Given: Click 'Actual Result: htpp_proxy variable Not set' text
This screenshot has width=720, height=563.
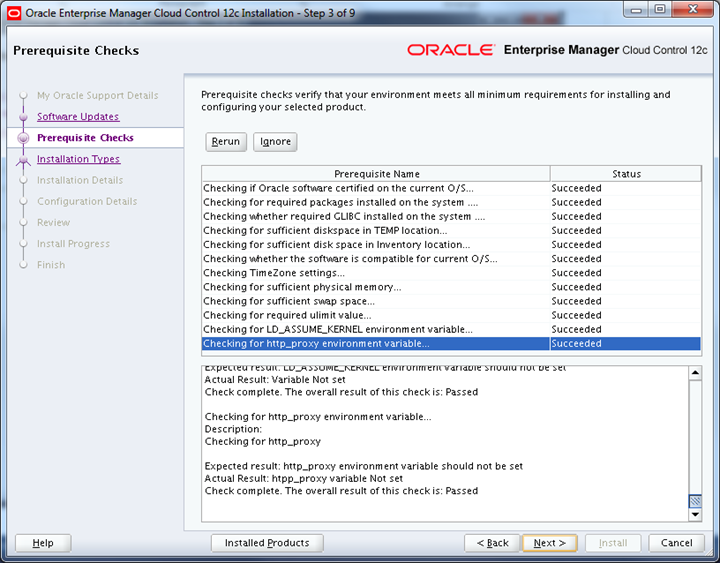Looking at the screenshot, I should click(x=304, y=479).
